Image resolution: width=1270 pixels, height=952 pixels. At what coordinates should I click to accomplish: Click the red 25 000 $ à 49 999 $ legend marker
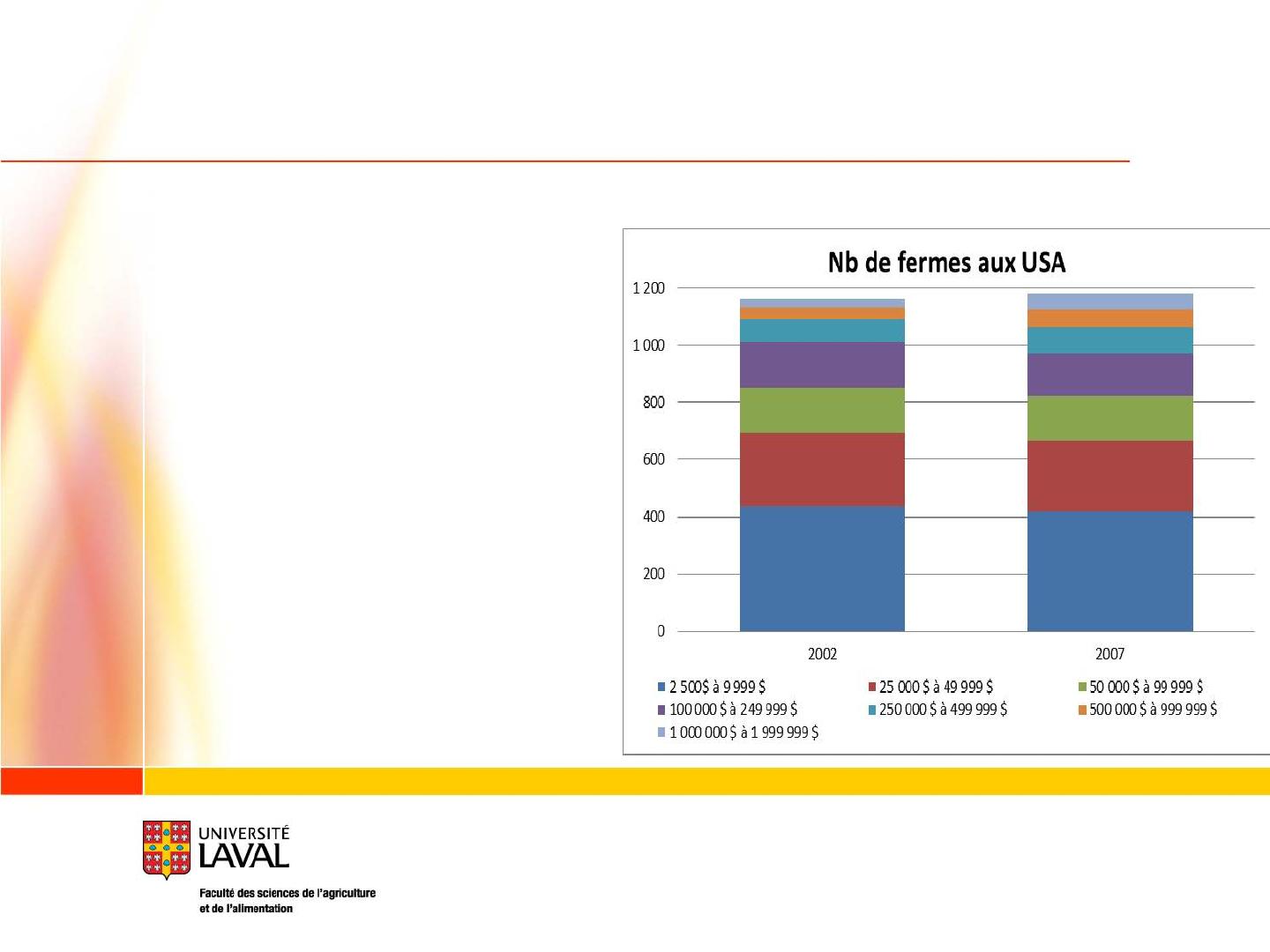[x=871, y=687]
